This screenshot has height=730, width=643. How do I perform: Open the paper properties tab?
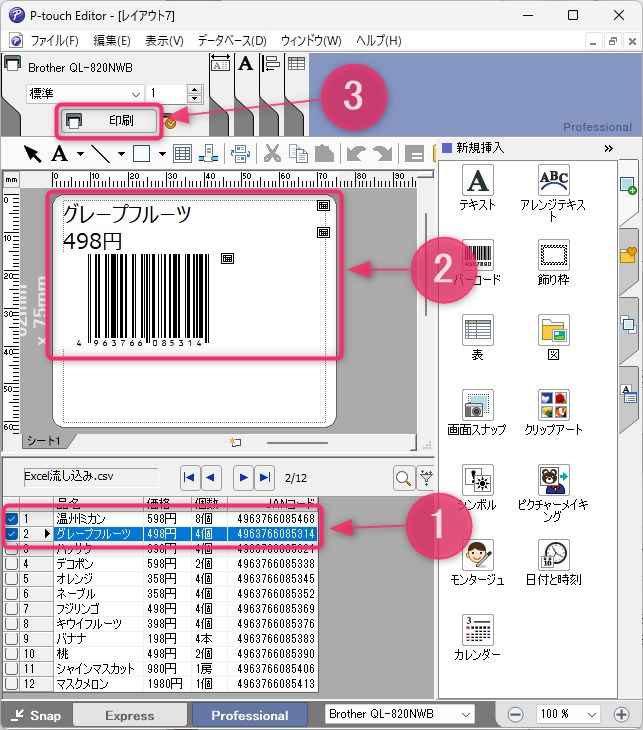(220, 64)
